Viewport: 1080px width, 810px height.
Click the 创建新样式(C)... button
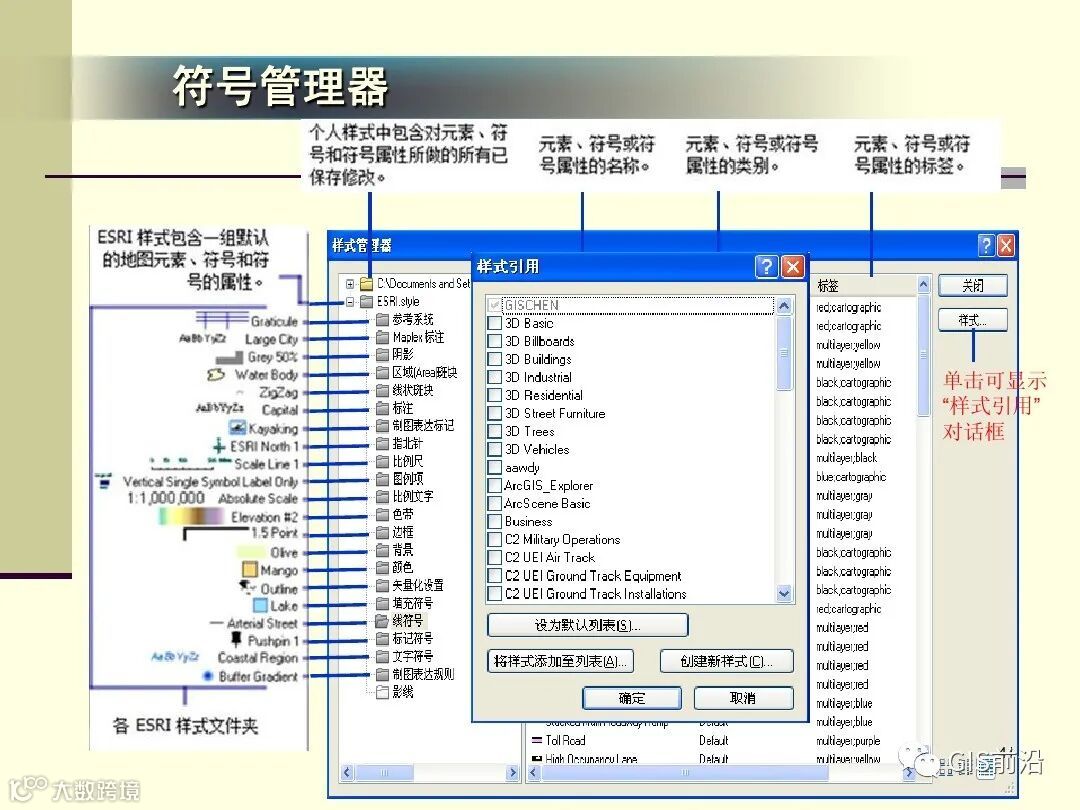tap(727, 661)
